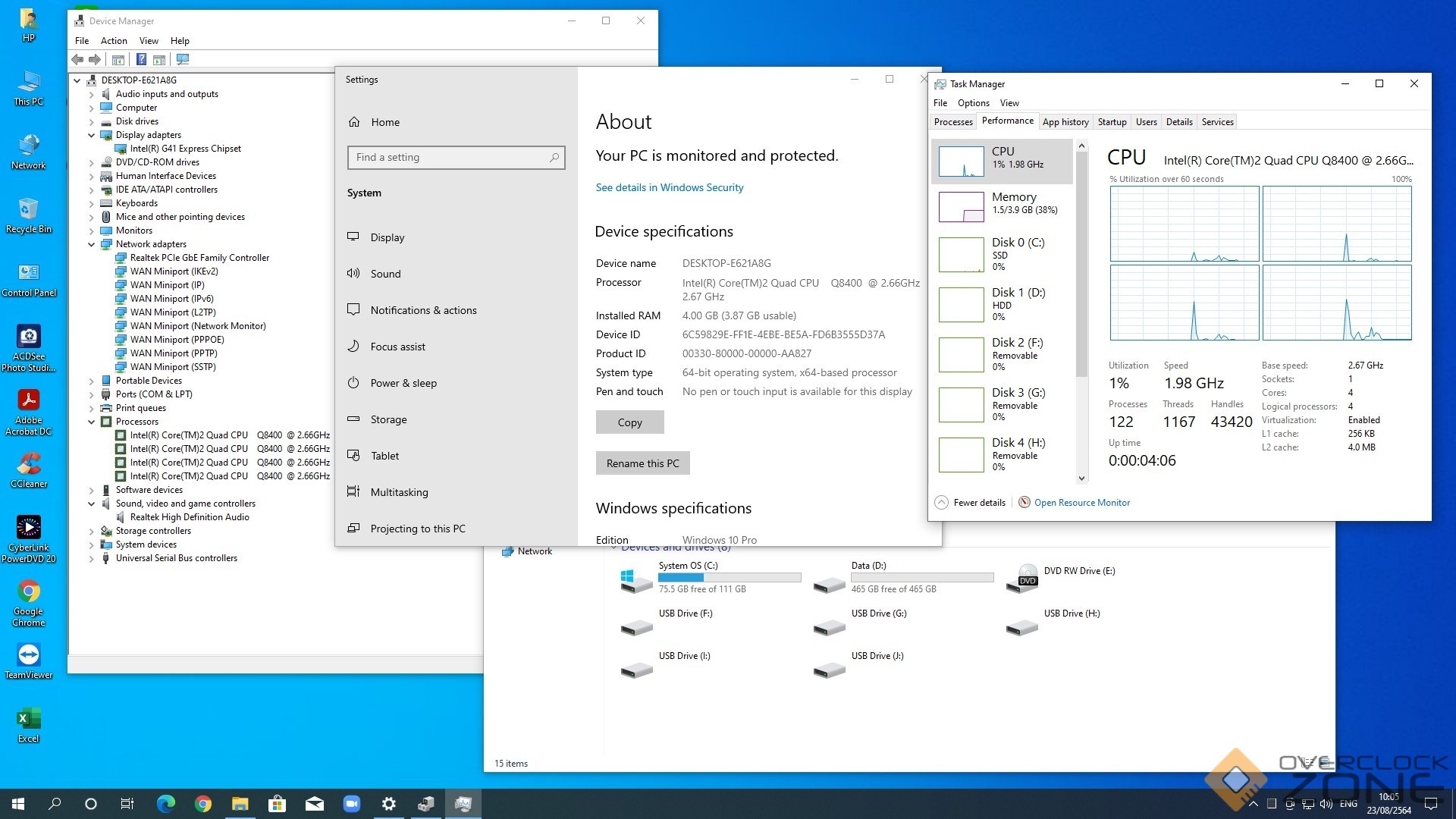
Task: Click the Help icon in Device Manager toolbar
Action: [141, 59]
